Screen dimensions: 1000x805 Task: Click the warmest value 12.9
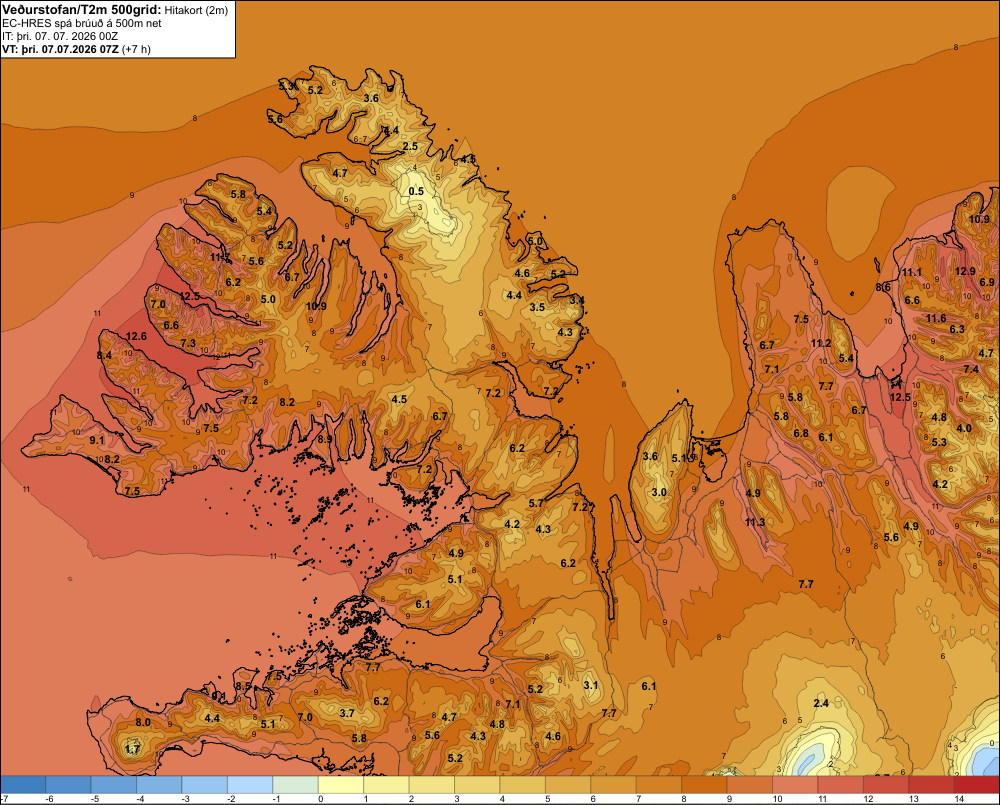[965, 271]
